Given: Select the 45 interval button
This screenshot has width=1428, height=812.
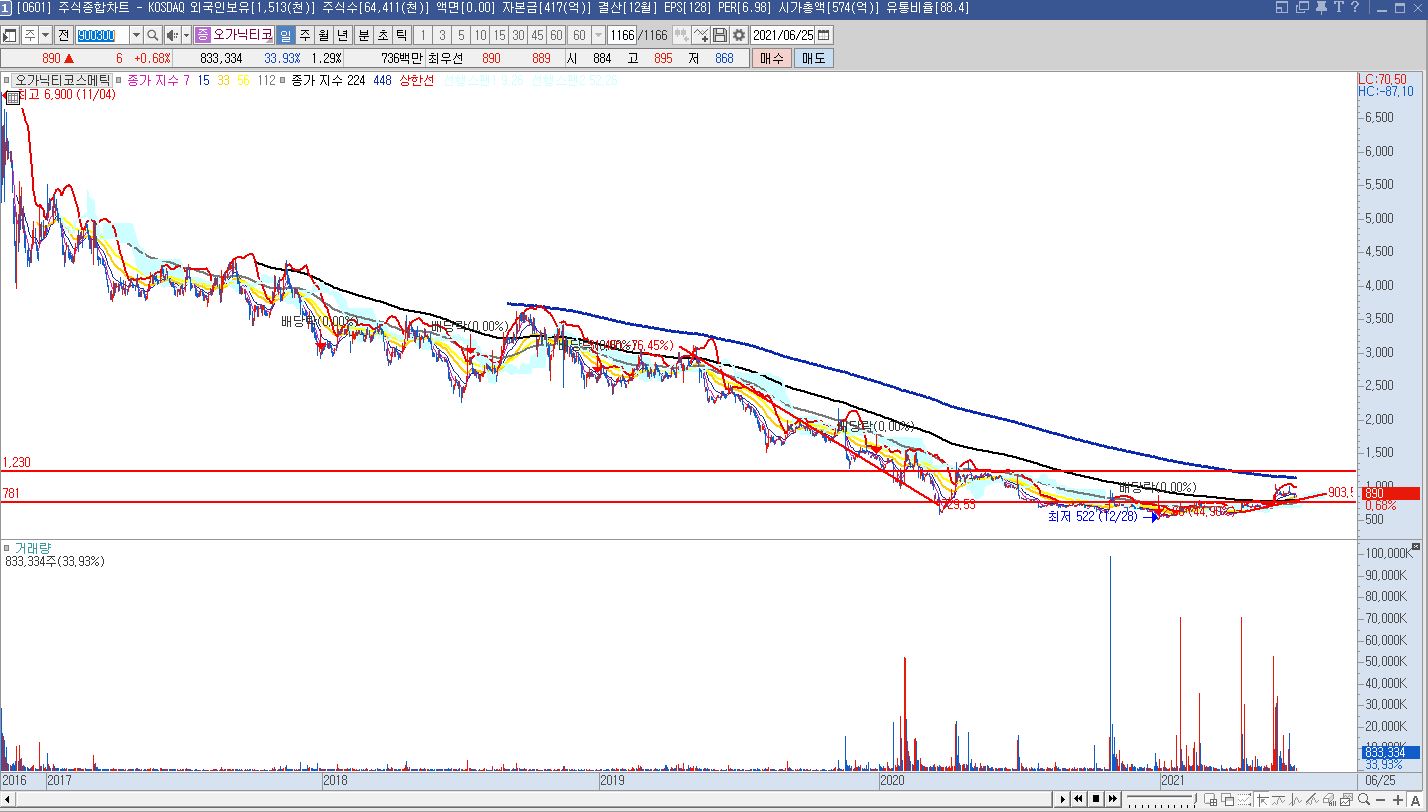Looking at the screenshot, I should click(x=537, y=35).
